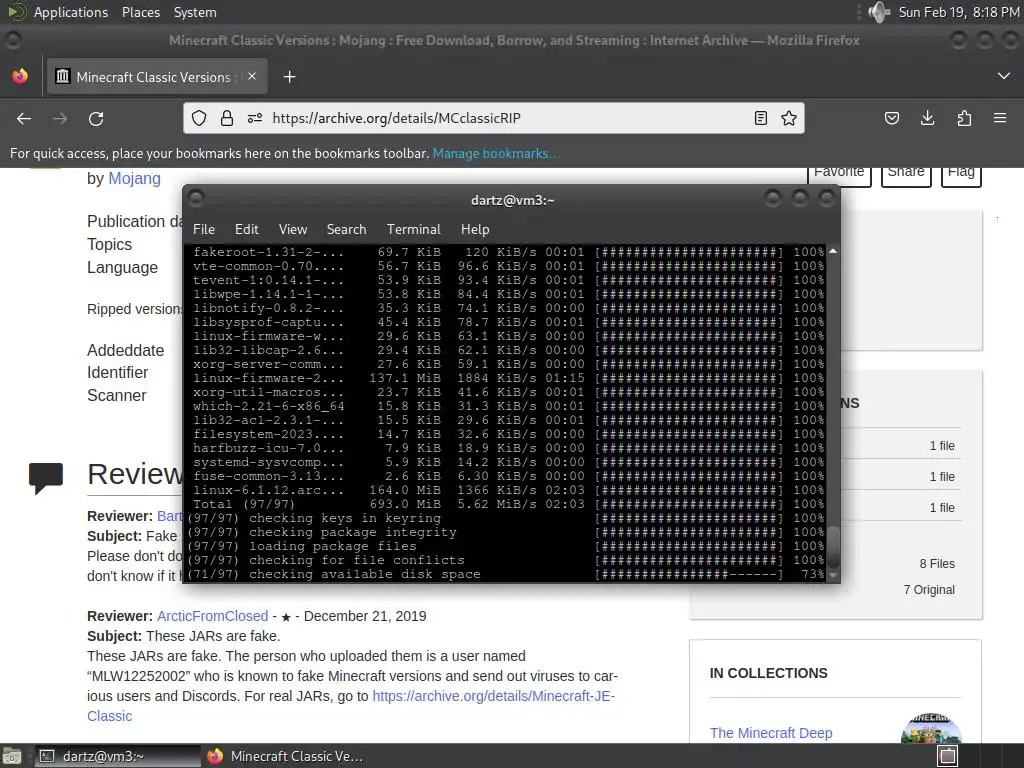
Task: Reload the page in Firefox
Action: tap(96, 118)
